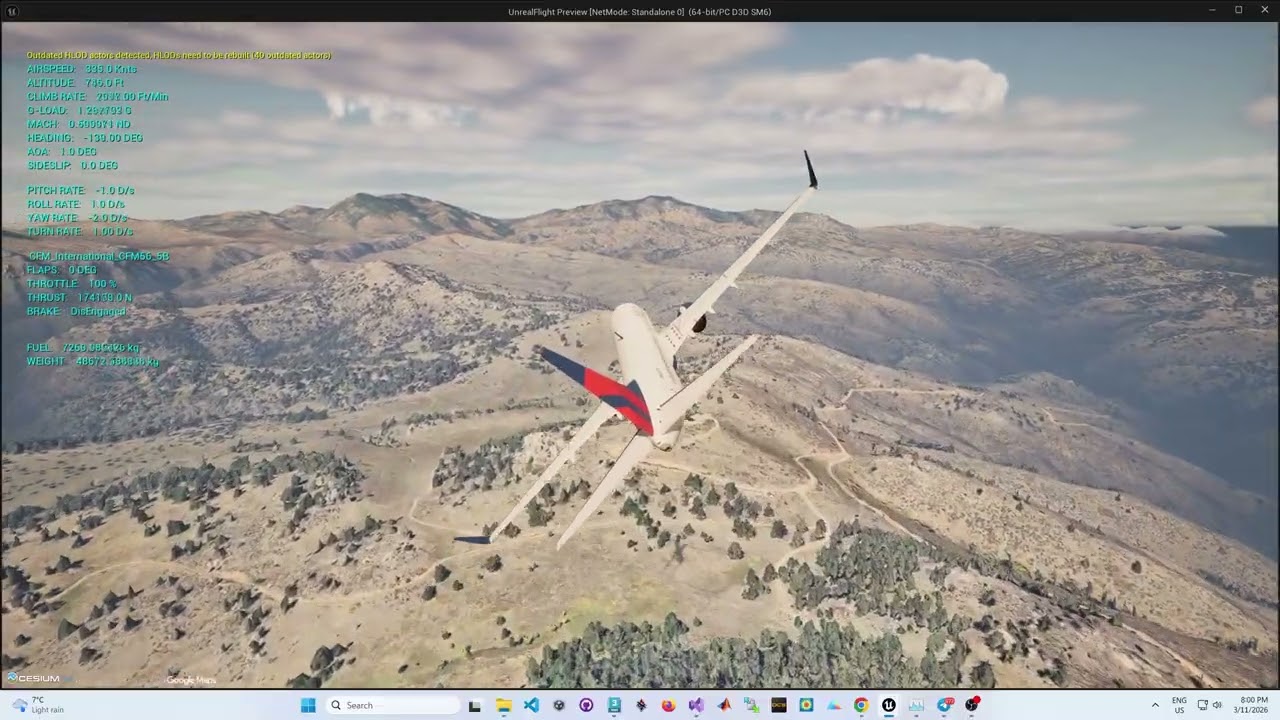Click the CFM_International_CFM56_5B engine label

(98, 256)
